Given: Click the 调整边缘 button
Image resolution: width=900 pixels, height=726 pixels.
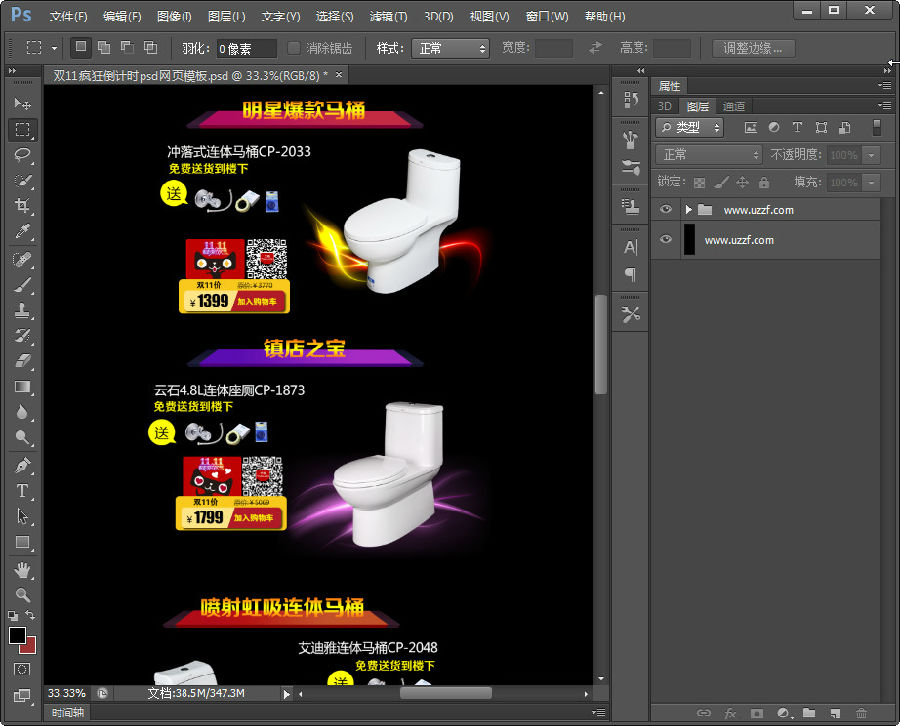Looking at the screenshot, I should click(x=753, y=48).
